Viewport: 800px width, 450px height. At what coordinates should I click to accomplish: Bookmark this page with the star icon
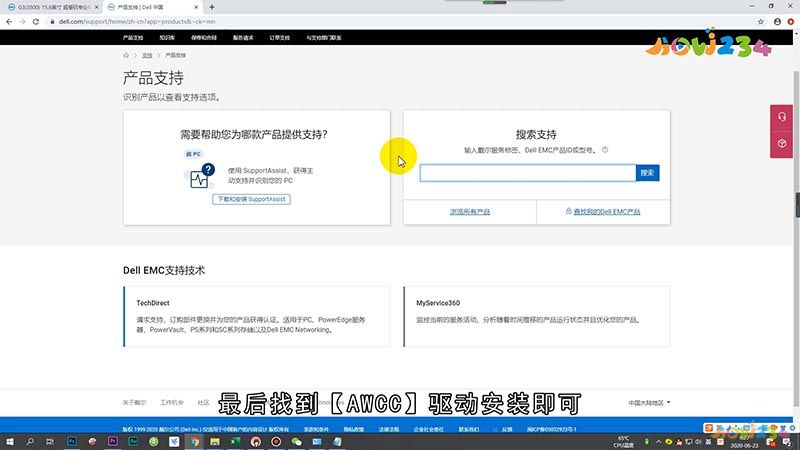[x=761, y=21]
